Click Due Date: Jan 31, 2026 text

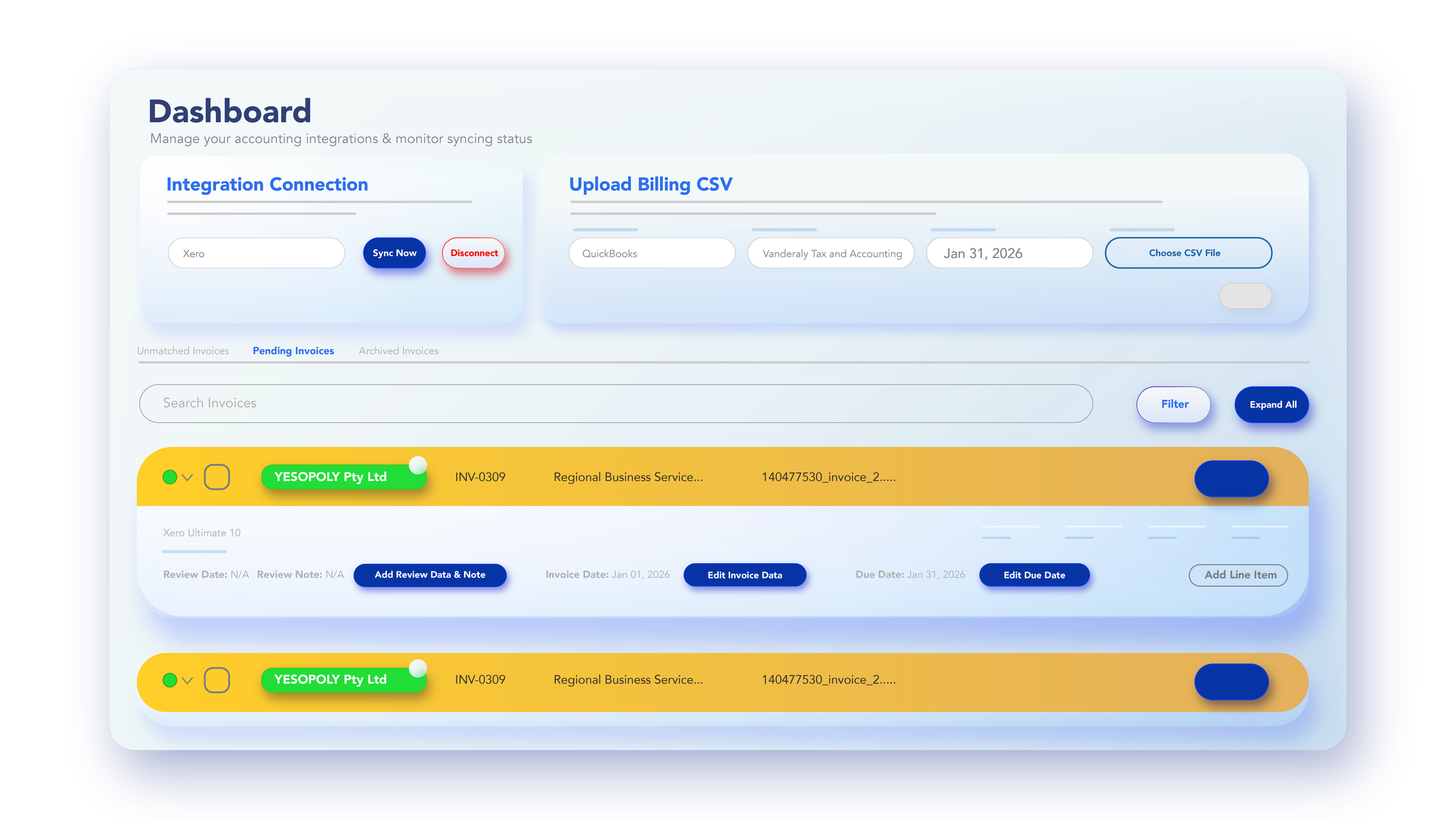(910, 574)
